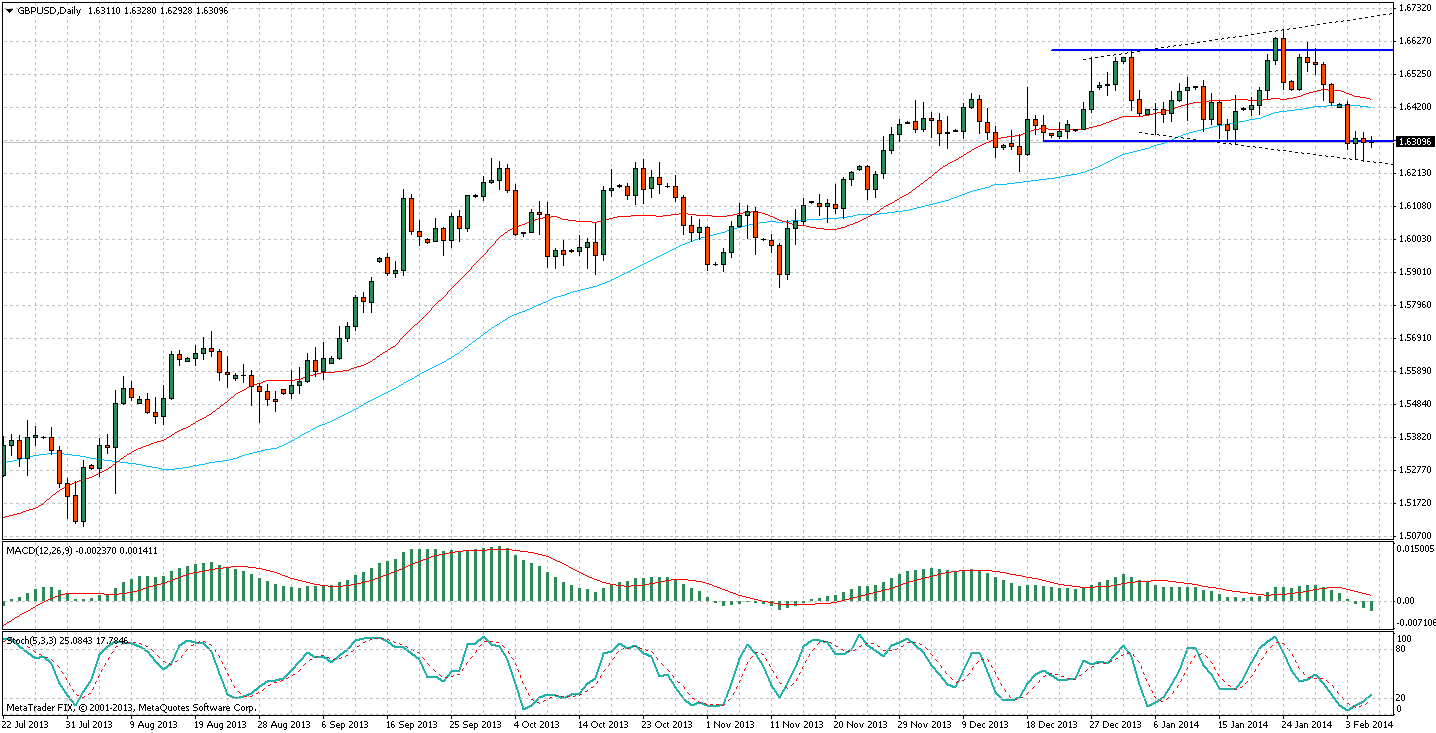Click the 24 Jan 2014 date label
Screen dimensions: 1436x733
(1307, 723)
